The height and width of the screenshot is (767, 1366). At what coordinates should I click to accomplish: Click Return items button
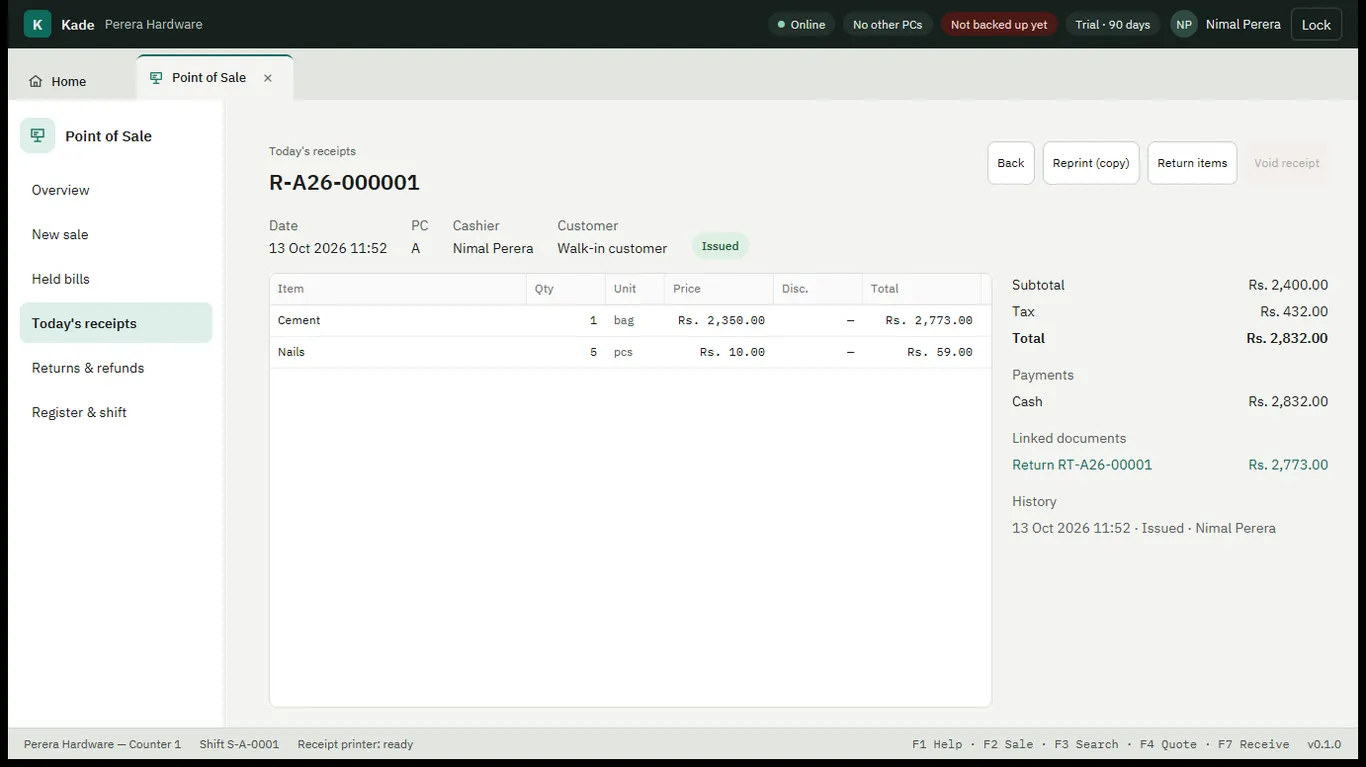click(1192, 163)
